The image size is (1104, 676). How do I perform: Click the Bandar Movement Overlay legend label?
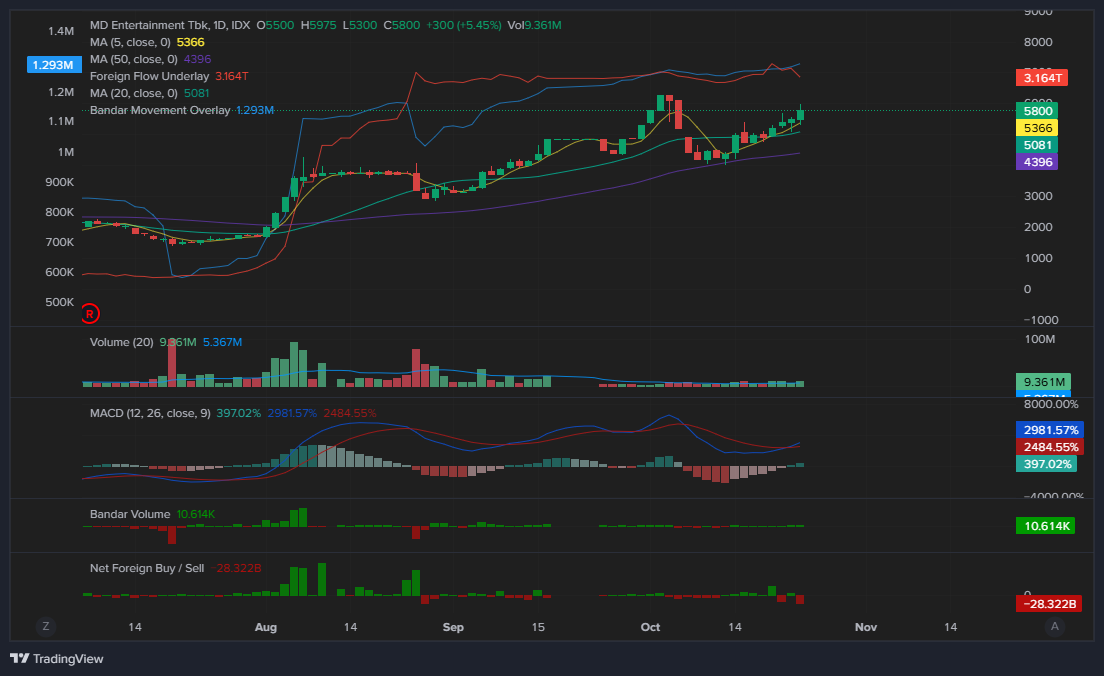click(159, 110)
